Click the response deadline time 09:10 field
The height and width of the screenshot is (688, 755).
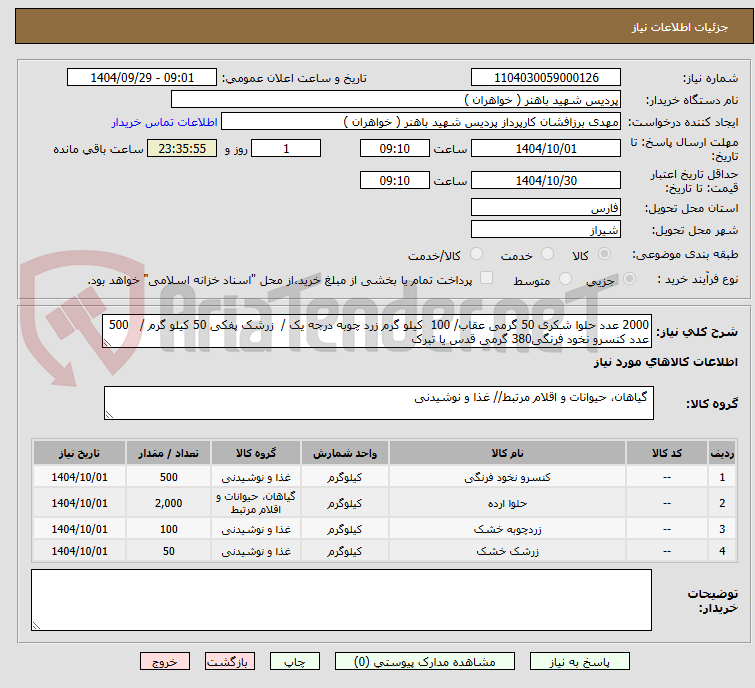tap(394, 148)
